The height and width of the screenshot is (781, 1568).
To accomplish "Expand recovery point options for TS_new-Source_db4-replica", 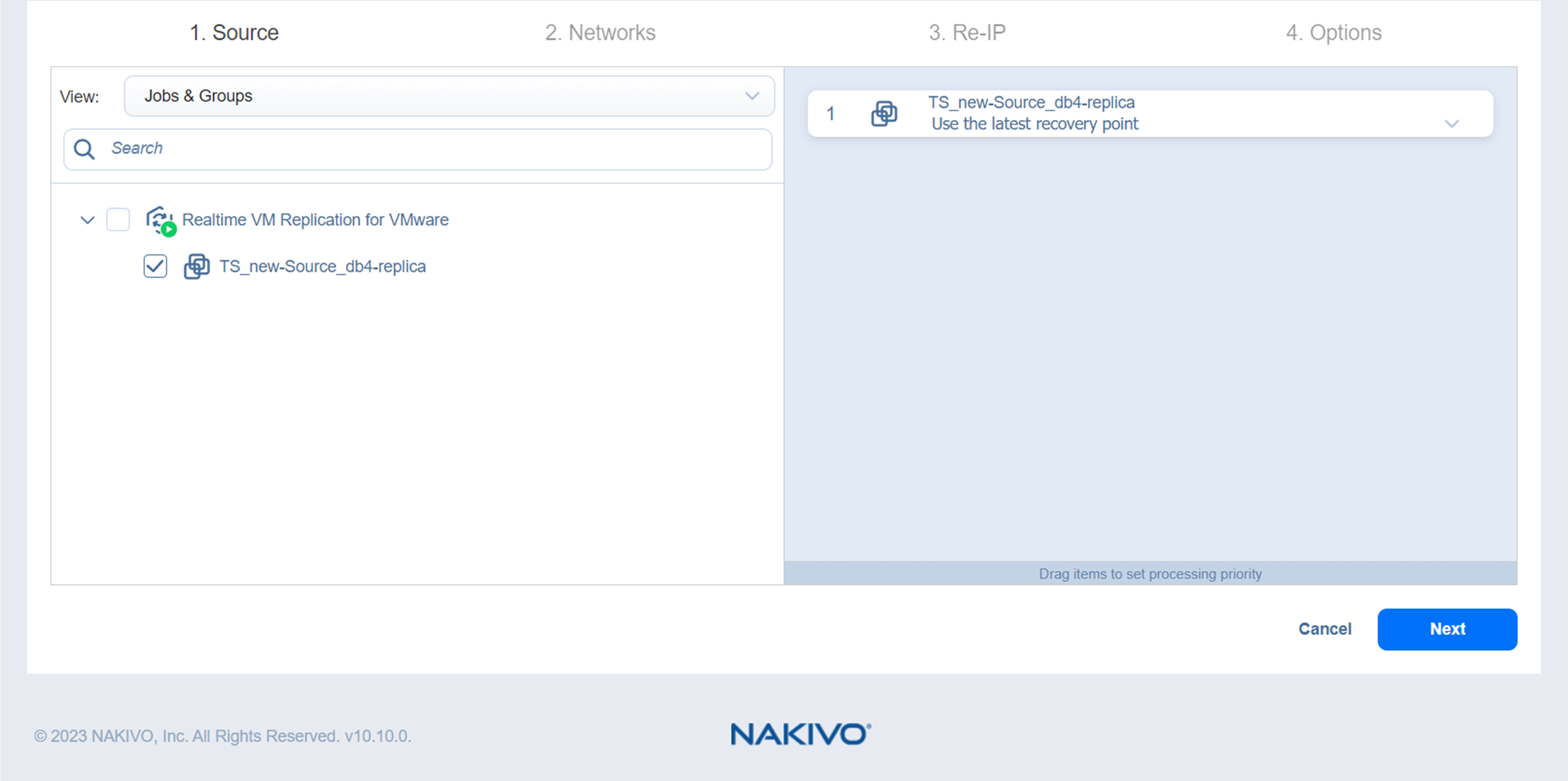I will click(x=1452, y=123).
